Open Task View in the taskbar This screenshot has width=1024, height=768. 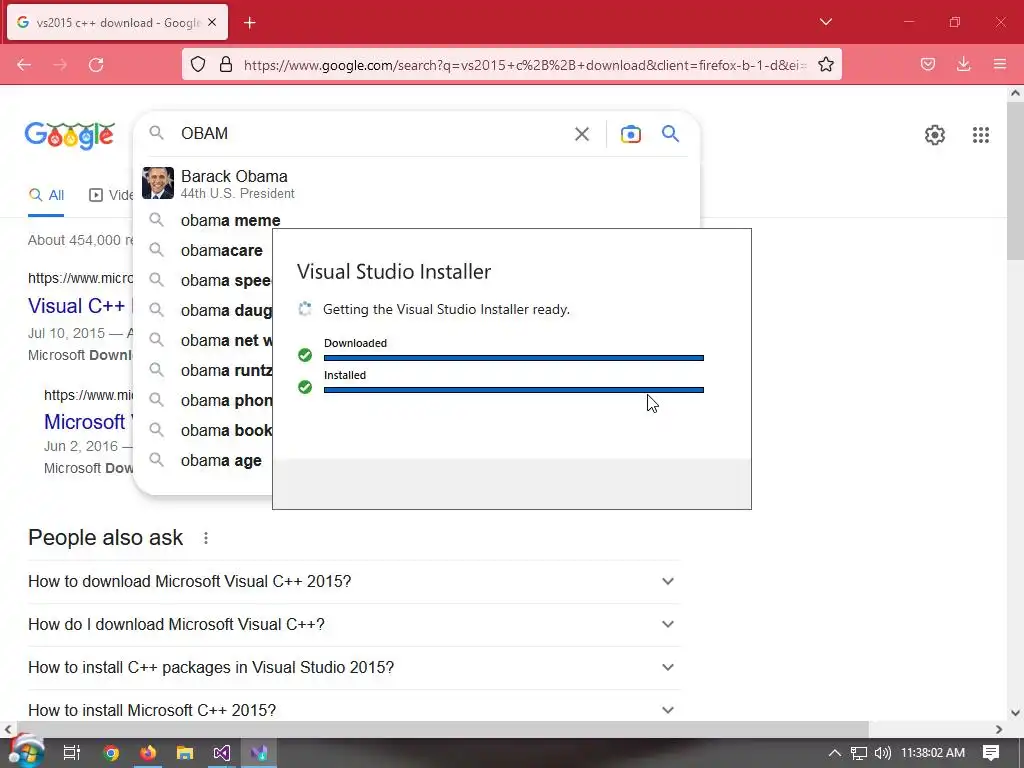(x=71, y=753)
